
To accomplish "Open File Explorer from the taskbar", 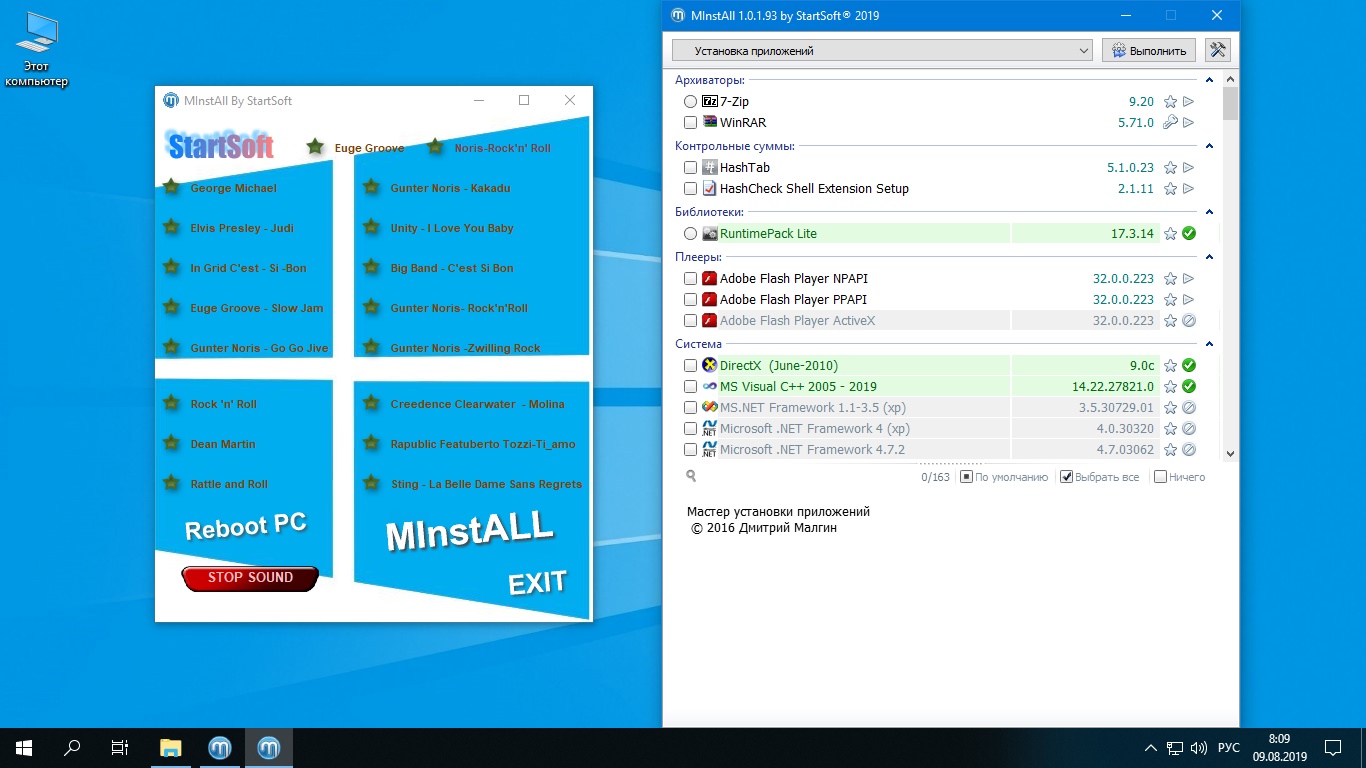I will (171, 748).
